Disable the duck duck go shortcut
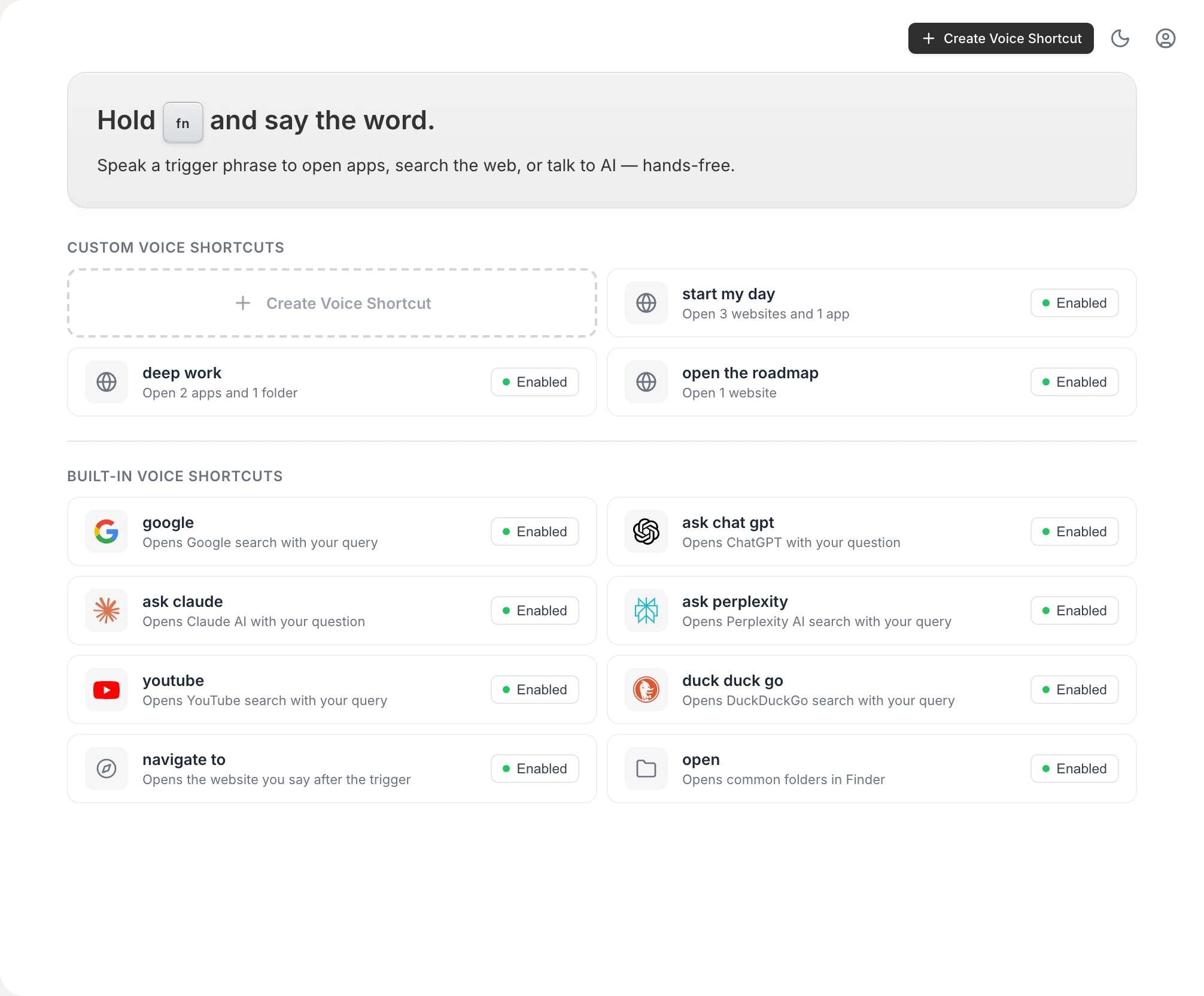This screenshot has height=996, width=1204. coord(1074,690)
